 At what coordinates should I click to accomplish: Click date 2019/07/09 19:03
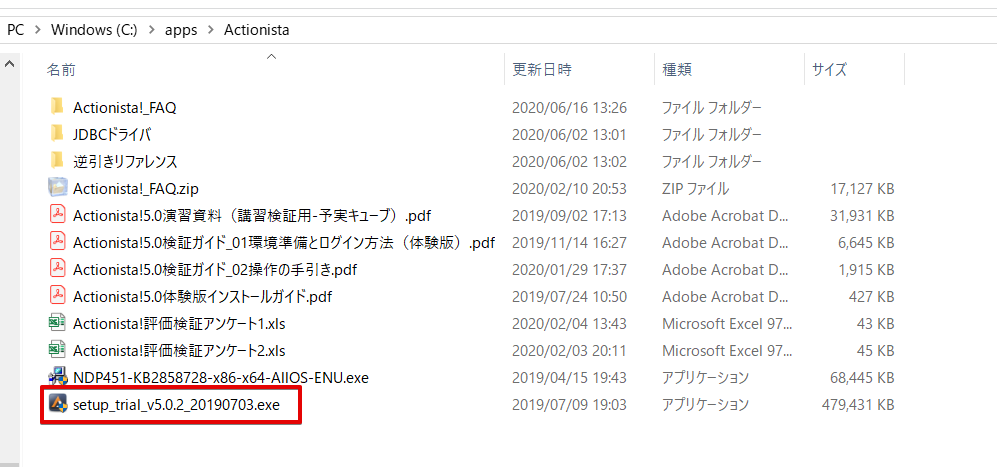coord(569,404)
